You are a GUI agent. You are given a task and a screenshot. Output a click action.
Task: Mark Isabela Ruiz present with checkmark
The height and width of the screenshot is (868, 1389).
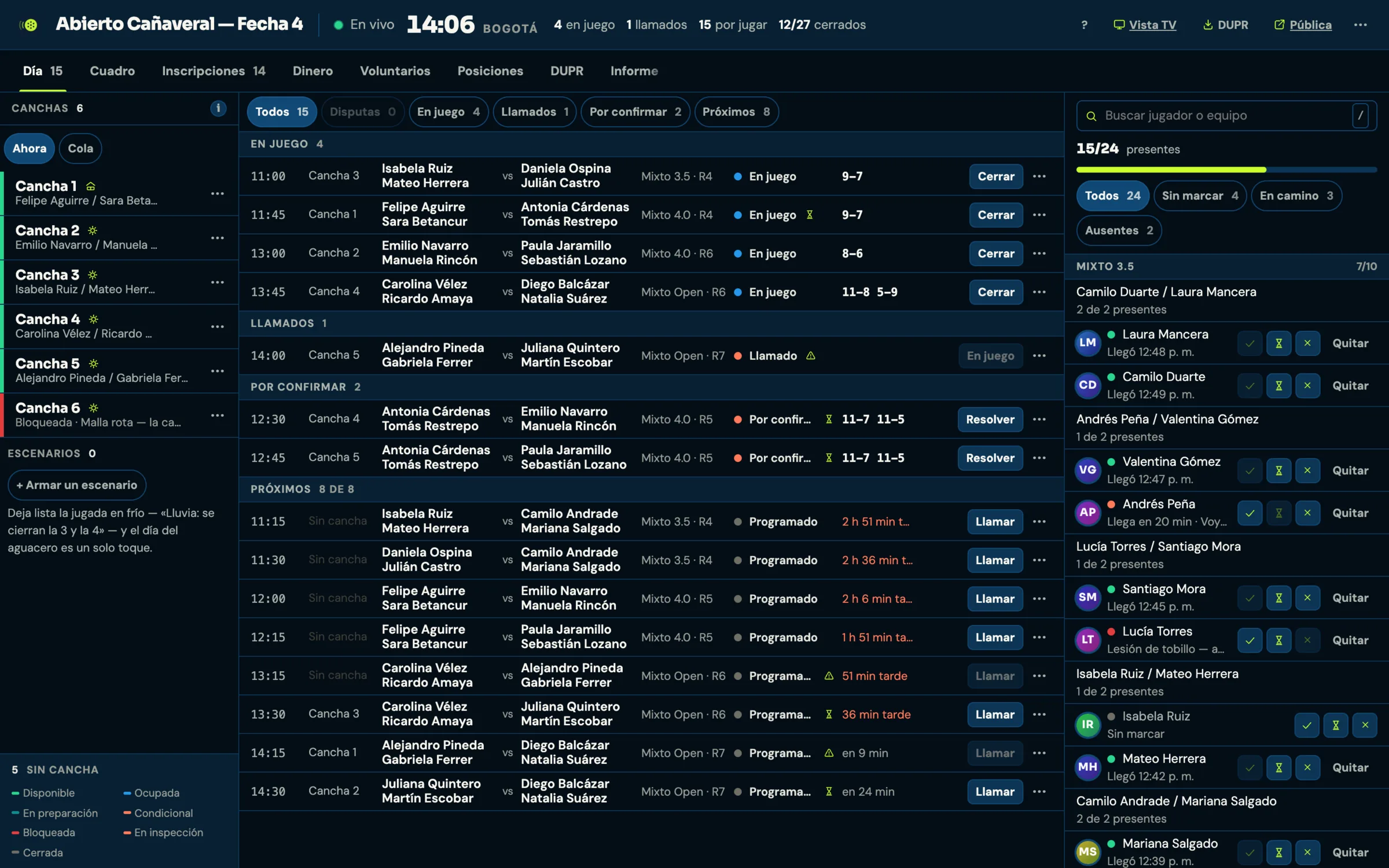pos(1307,725)
